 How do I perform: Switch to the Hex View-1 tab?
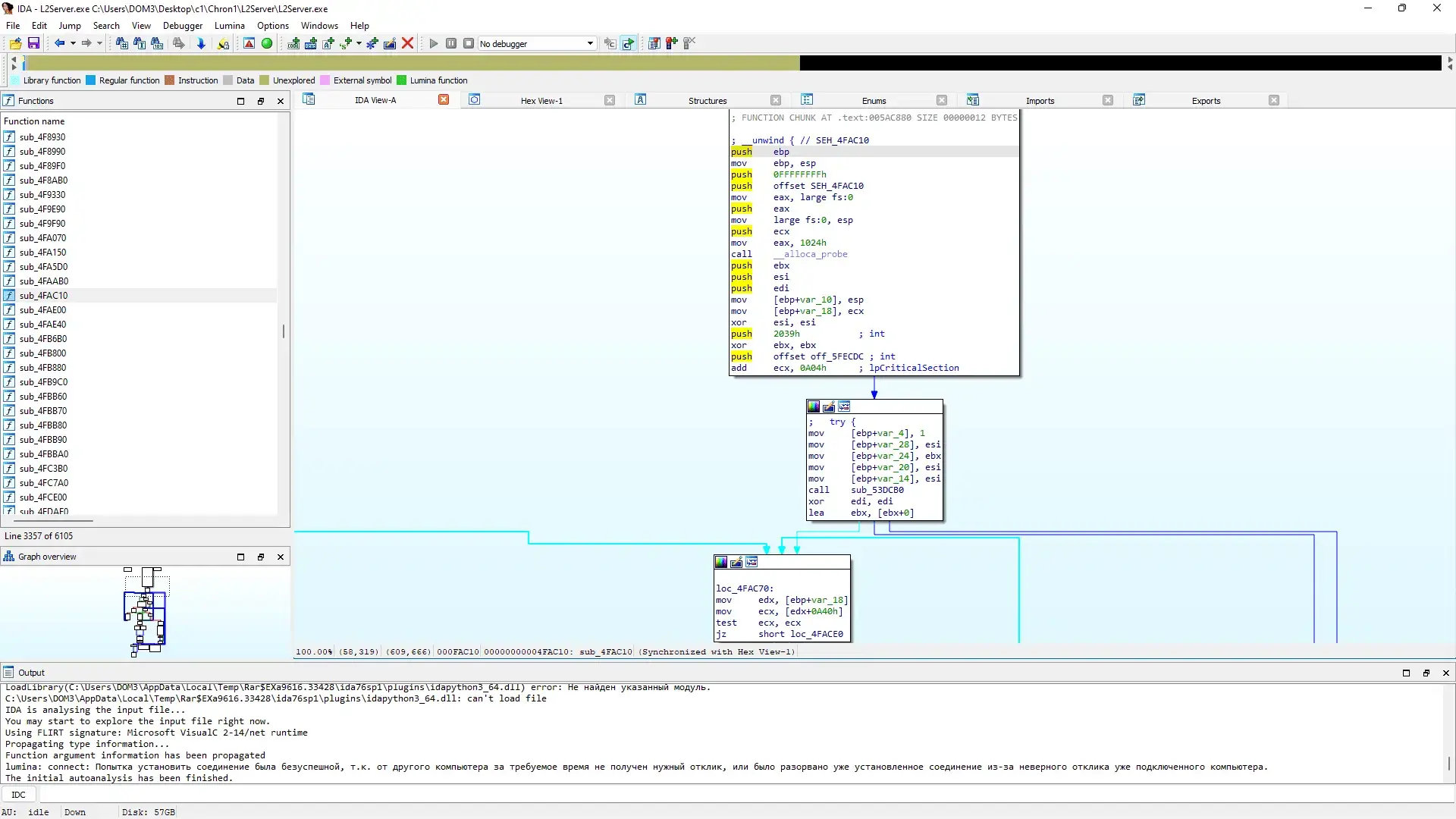(x=541, y=100)
